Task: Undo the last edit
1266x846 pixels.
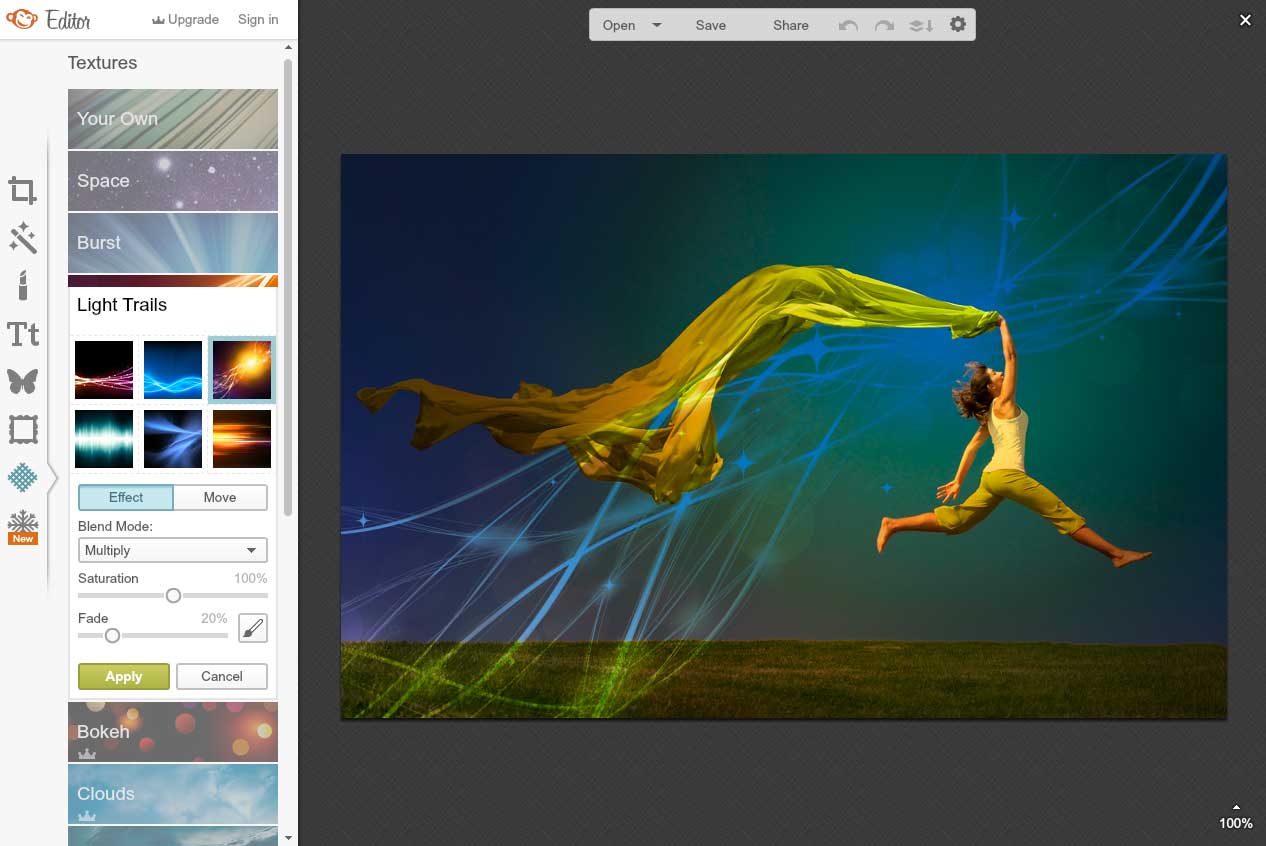Action: tap(848, 25)
